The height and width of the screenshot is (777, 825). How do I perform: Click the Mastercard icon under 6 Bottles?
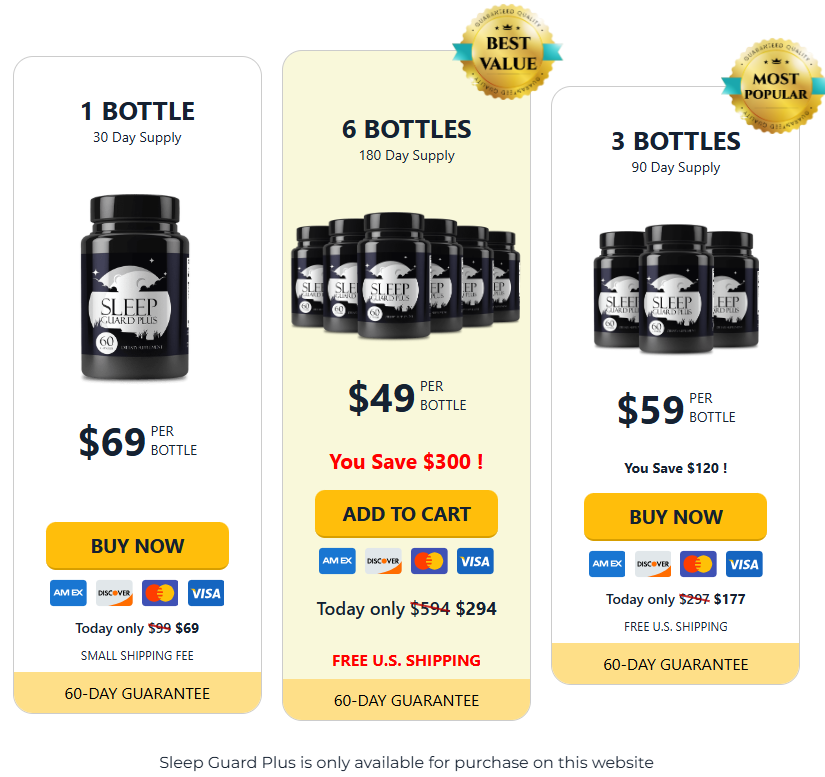(429, 561)
